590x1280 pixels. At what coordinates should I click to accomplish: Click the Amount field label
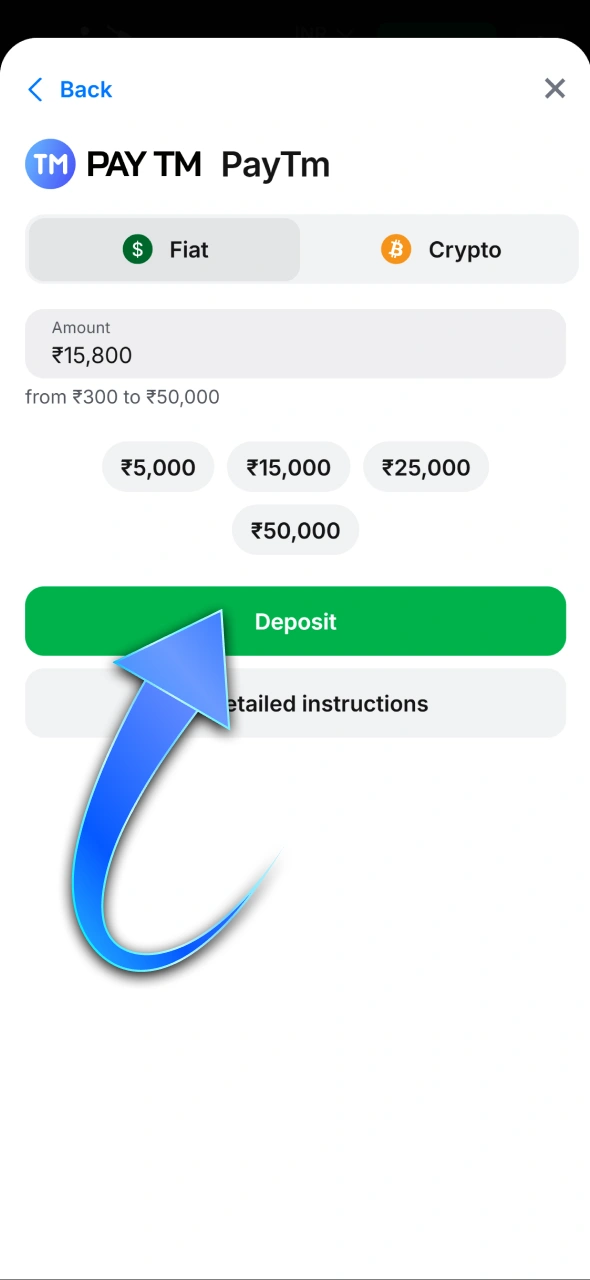[x=81, y=327]
